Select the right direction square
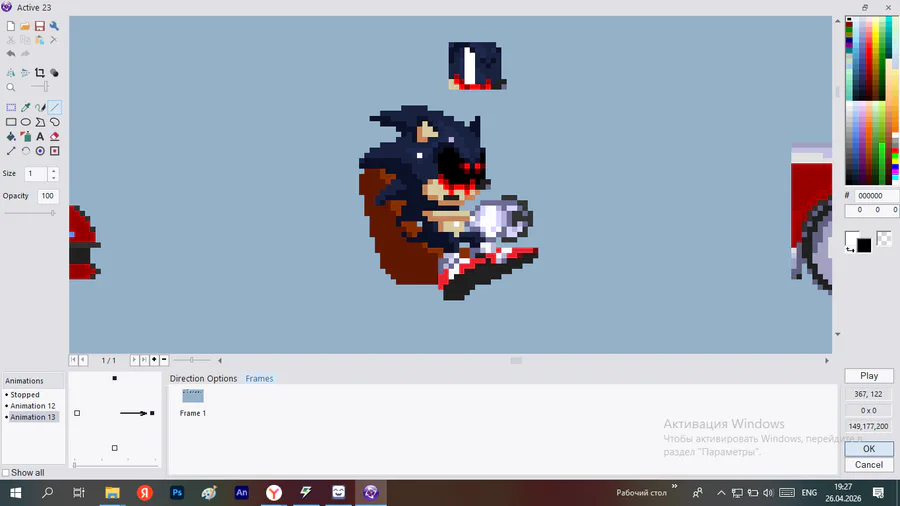 tap(152, 413)
